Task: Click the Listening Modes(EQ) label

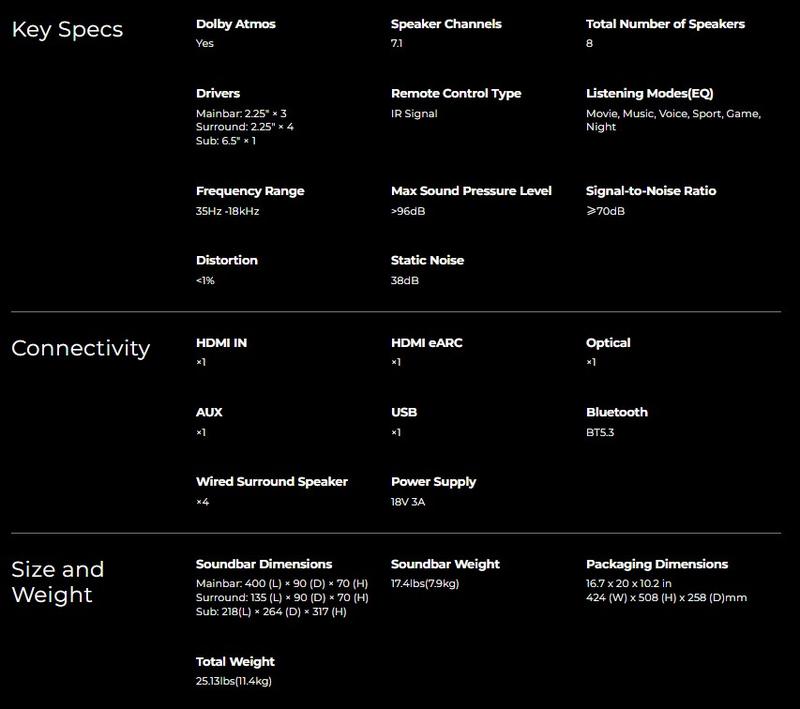Action: 649,93
